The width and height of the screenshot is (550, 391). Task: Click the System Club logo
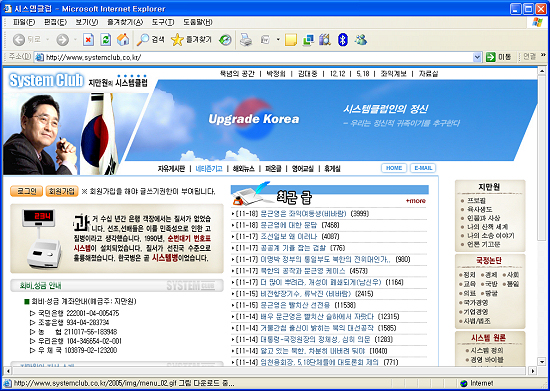click(x=46, y=80)
